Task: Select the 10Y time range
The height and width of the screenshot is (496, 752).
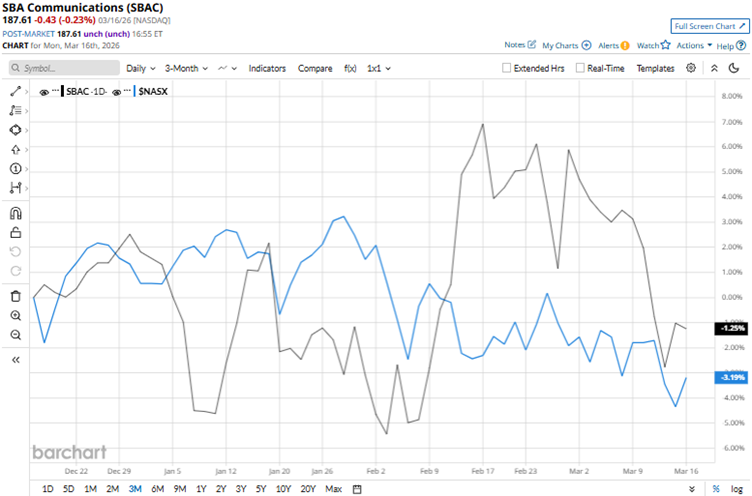Action: tap(283, 488)
